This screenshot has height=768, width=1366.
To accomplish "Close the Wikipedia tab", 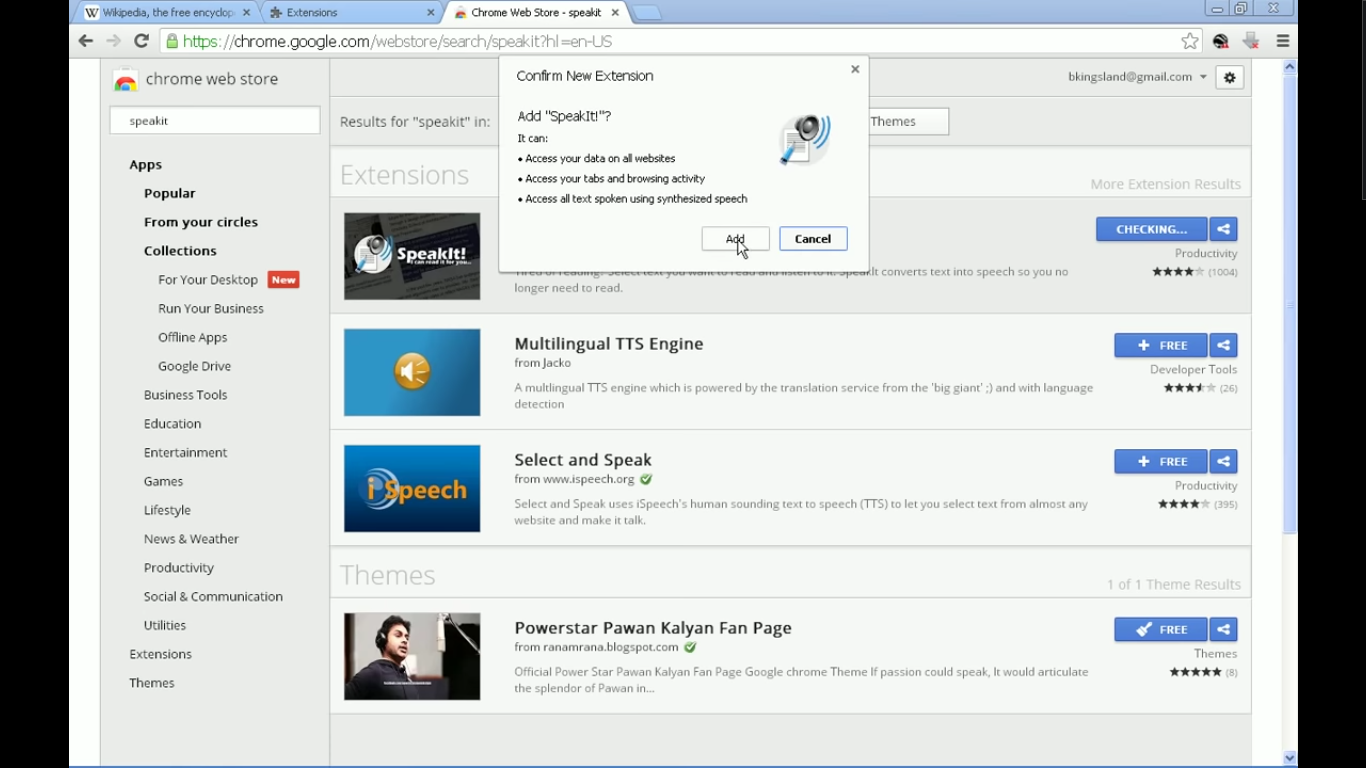I will tap(246, 13).
